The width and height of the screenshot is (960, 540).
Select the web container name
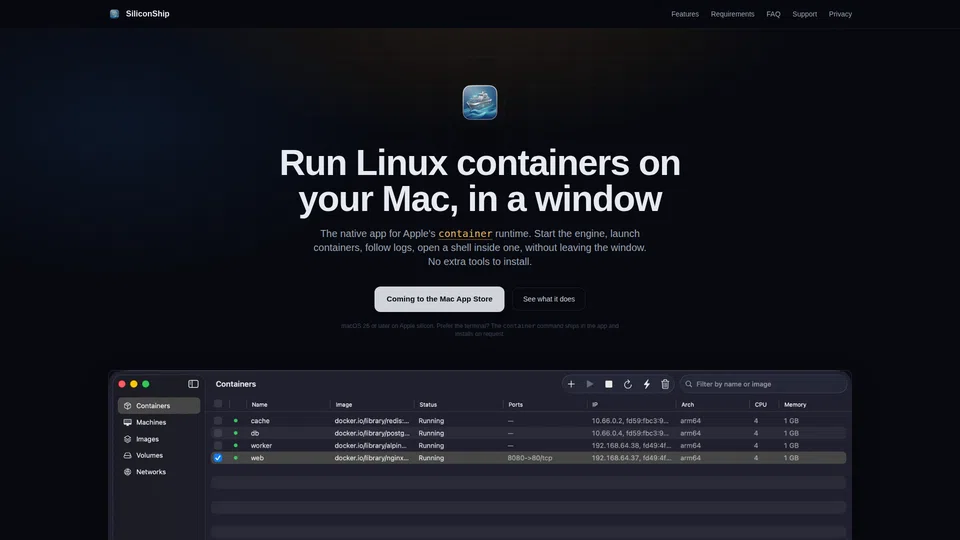tap(257, 457)
